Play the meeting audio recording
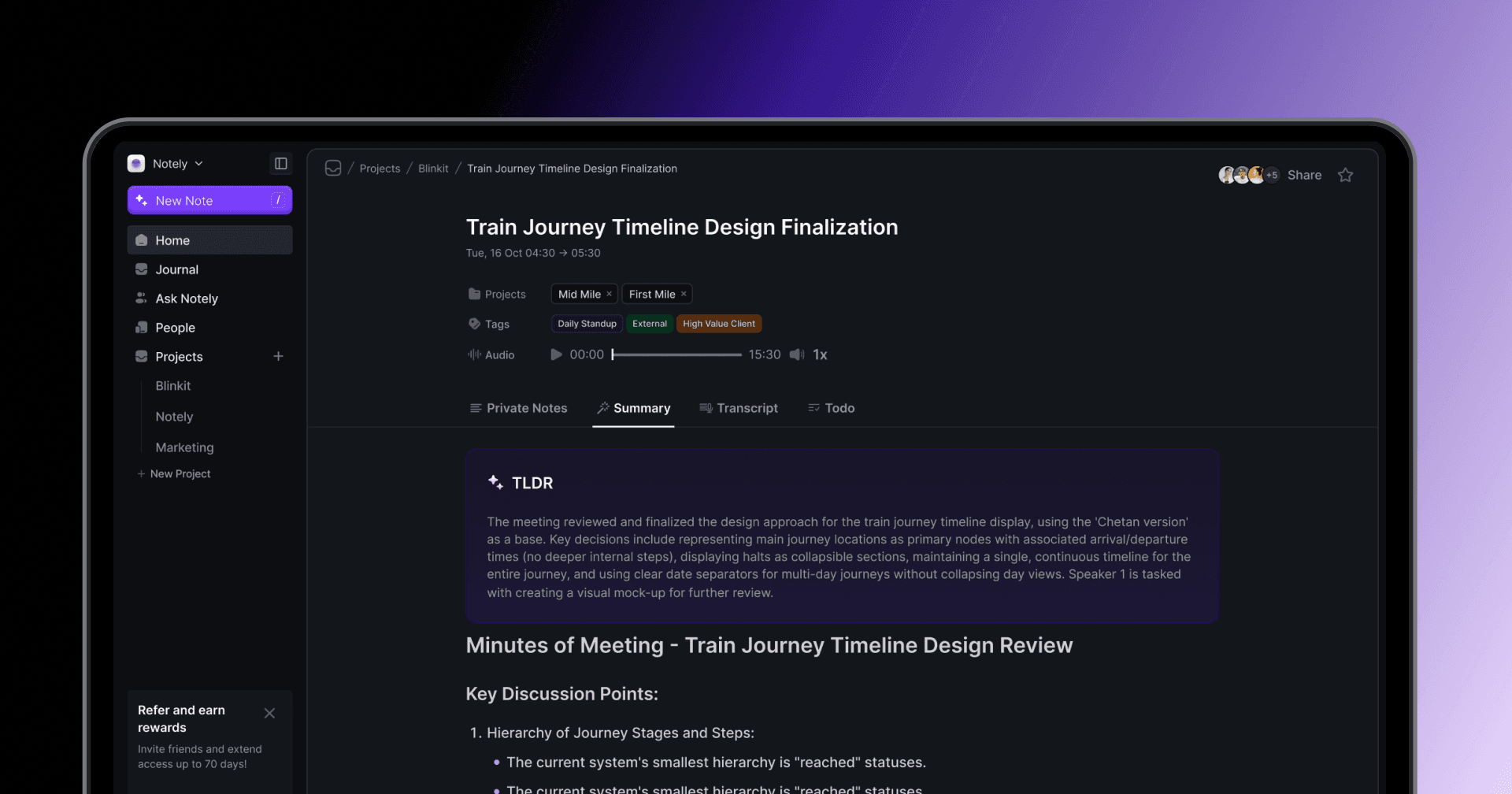The height and width of the screenshot is (794, 1512). [556, 354]
